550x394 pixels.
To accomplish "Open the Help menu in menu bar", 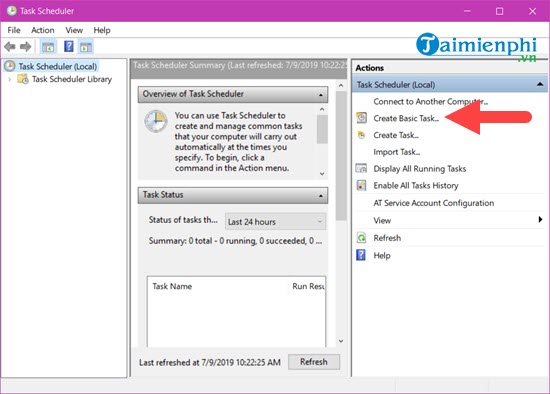I will tap(102, 30).
